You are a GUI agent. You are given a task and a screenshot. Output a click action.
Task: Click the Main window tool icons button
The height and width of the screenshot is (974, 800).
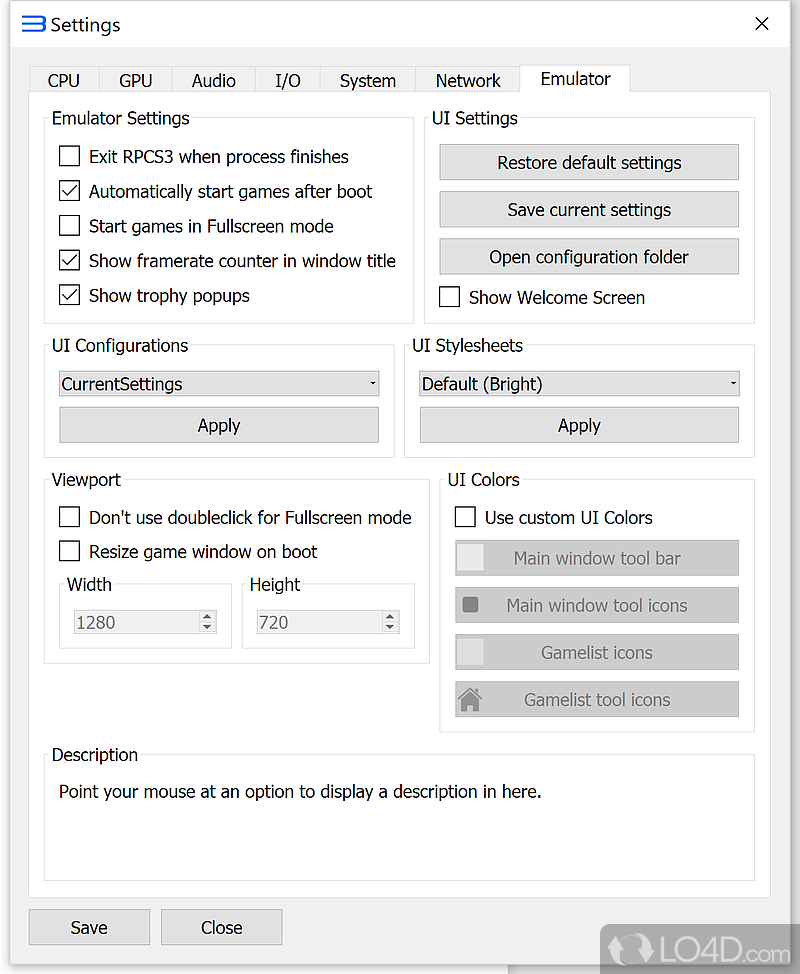click(597, 605)
